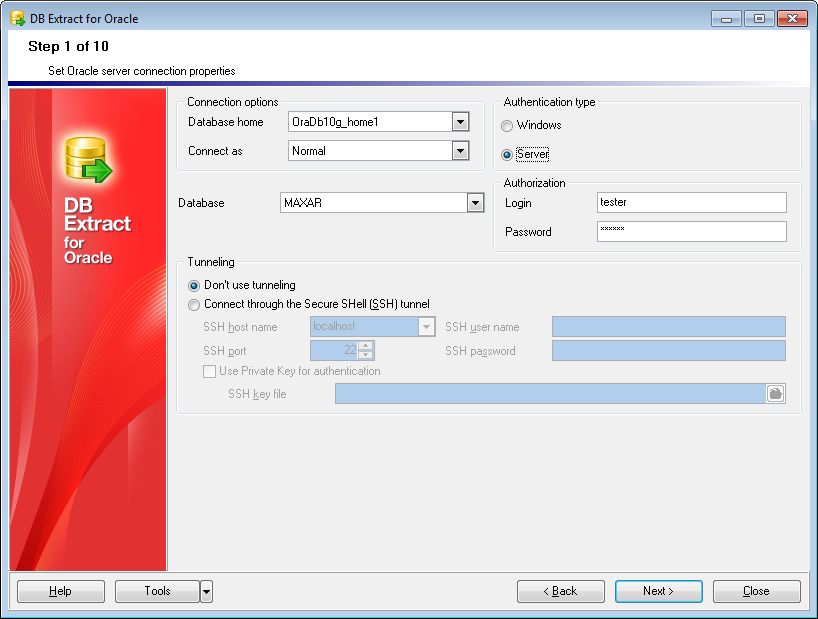Click the SSH user name field
The width and height of the screenshot is (818, 619).
[x=669, y=327]
